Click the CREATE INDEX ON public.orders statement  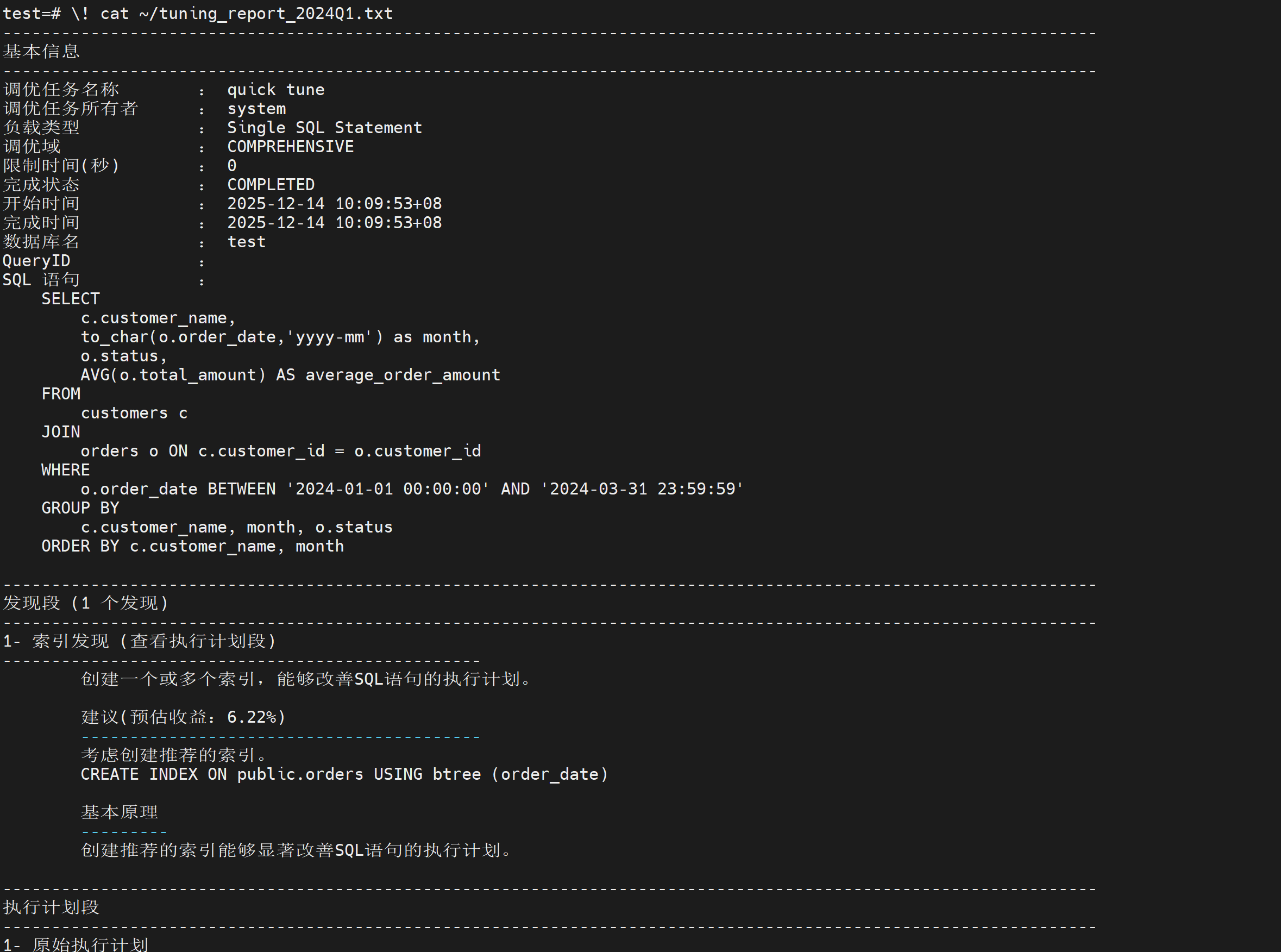[344, 774]
